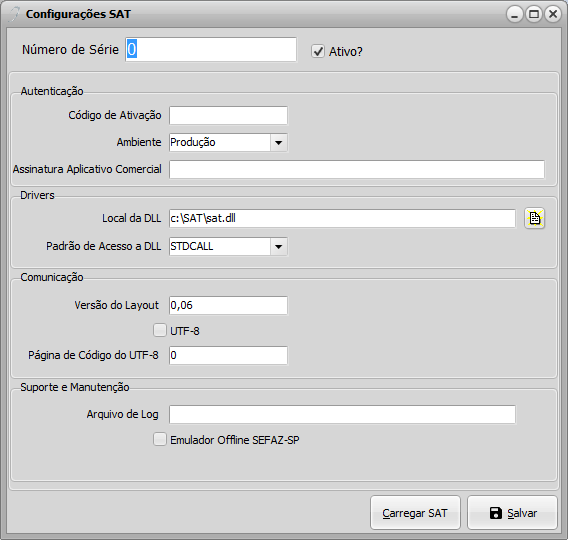The width and height of the screenshot is (568, 540).
Task: Focus the Arquivo de Log field
Action: click(342, 414)
